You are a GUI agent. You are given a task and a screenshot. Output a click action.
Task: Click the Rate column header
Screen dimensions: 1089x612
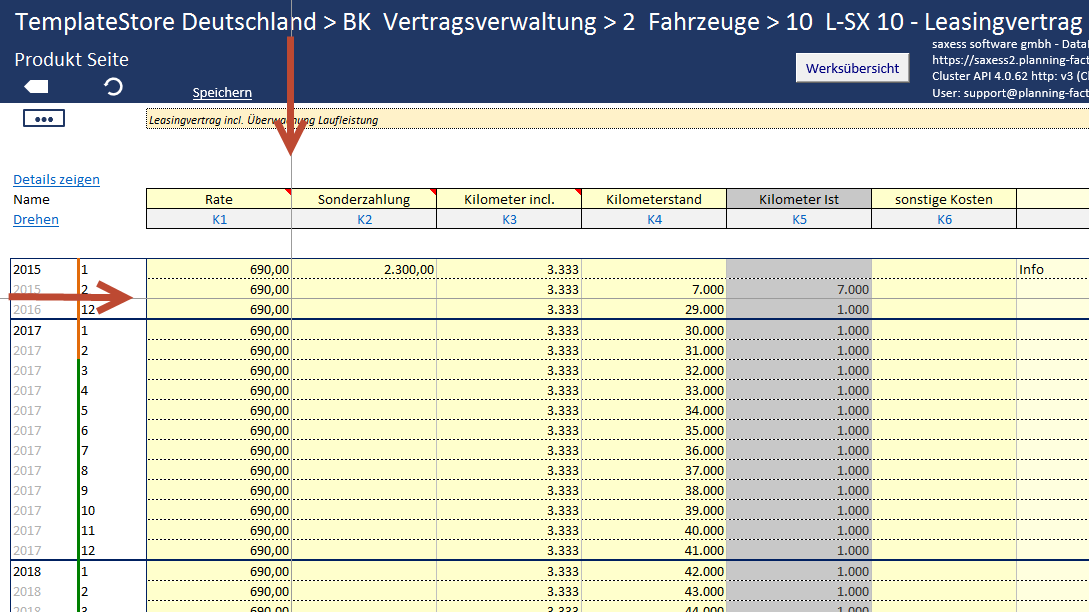coord(219,199)
